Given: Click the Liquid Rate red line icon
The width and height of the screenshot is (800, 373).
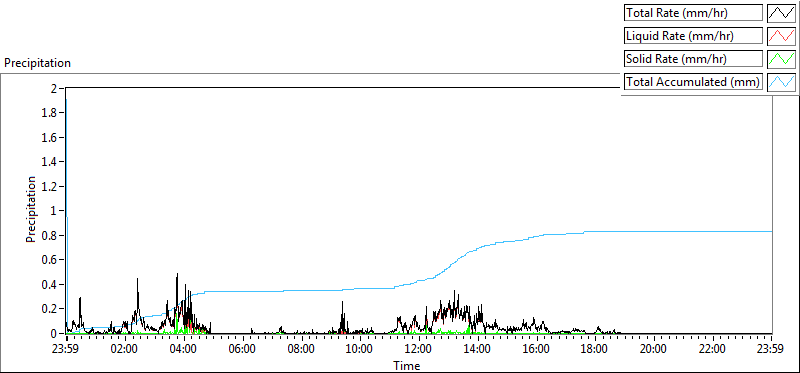Looking at the screenshot, I should pos(782,35).
